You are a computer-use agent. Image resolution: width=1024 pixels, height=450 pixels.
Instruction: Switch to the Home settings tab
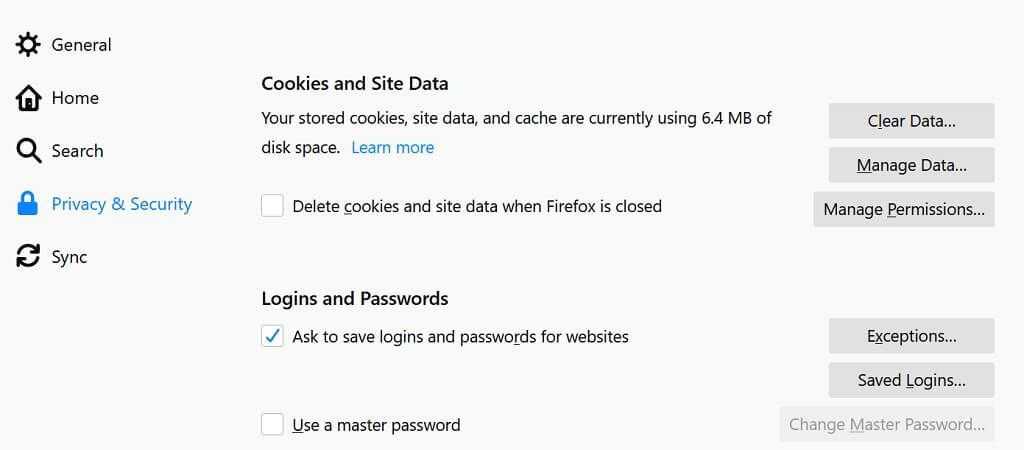tap(75, 98)
